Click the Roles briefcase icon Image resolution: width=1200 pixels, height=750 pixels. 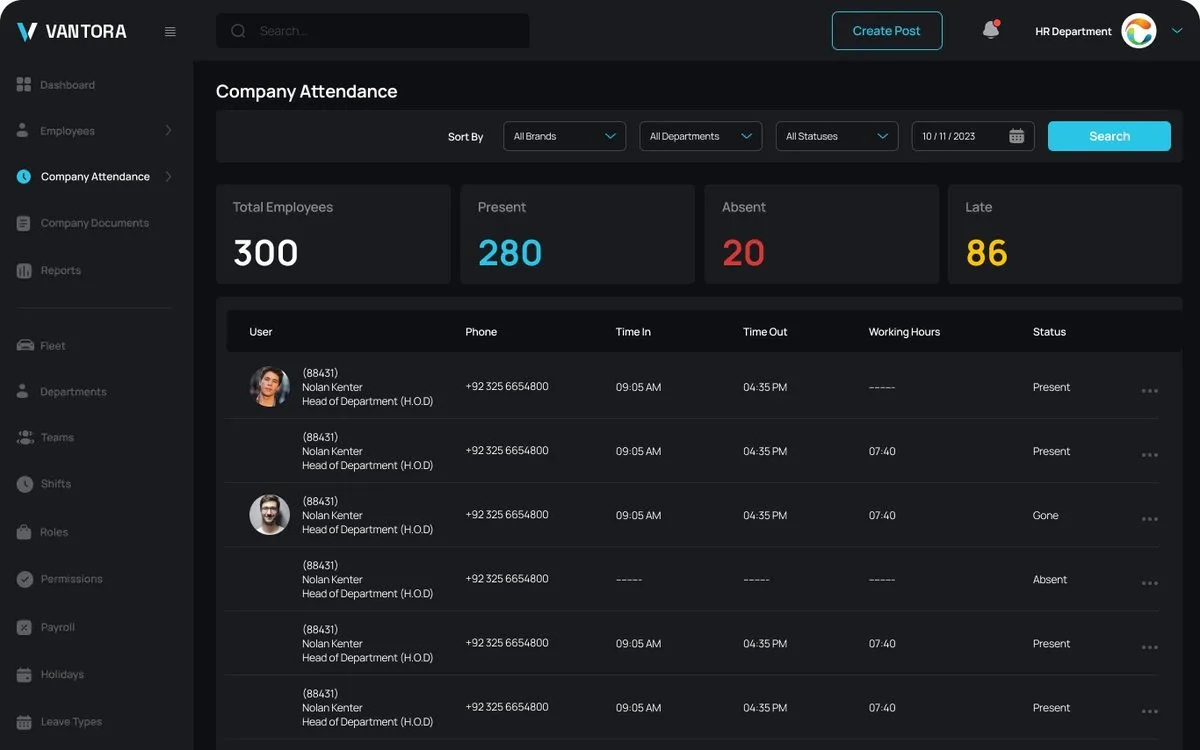click(24, 532)
